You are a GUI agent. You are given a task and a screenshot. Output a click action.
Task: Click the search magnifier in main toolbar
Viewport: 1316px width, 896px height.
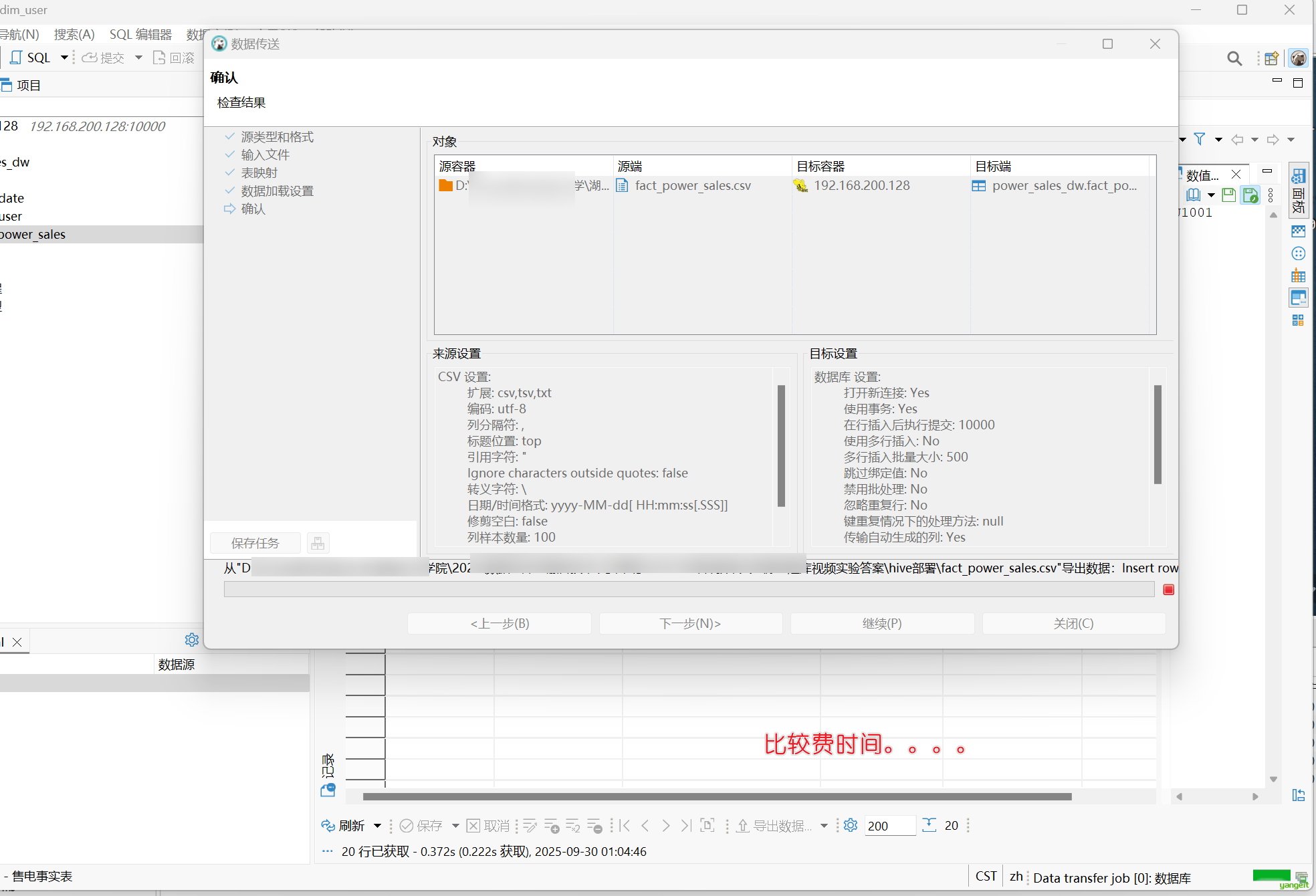point(1234,59)
